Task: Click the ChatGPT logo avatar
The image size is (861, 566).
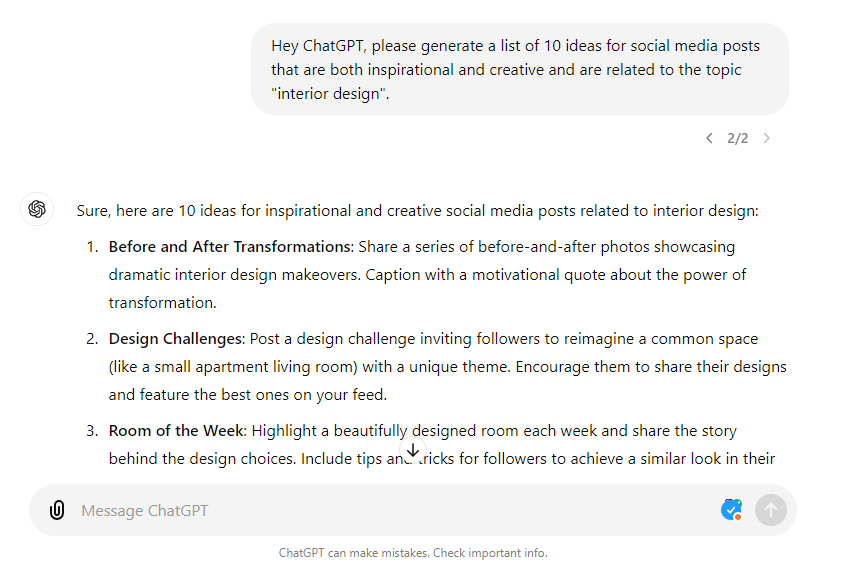Action: point(37,209)
